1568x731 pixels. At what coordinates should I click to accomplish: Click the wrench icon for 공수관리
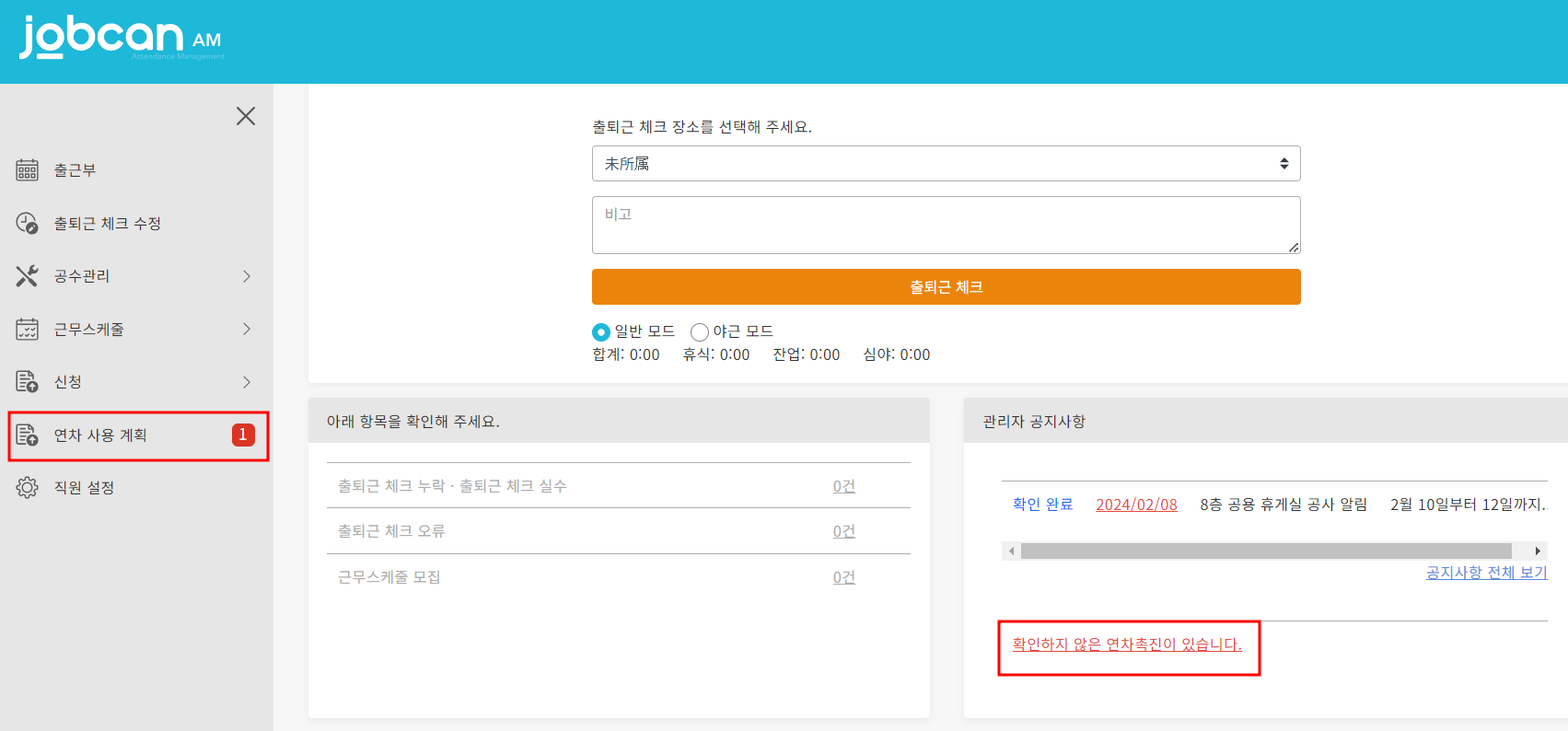point(27,276)
